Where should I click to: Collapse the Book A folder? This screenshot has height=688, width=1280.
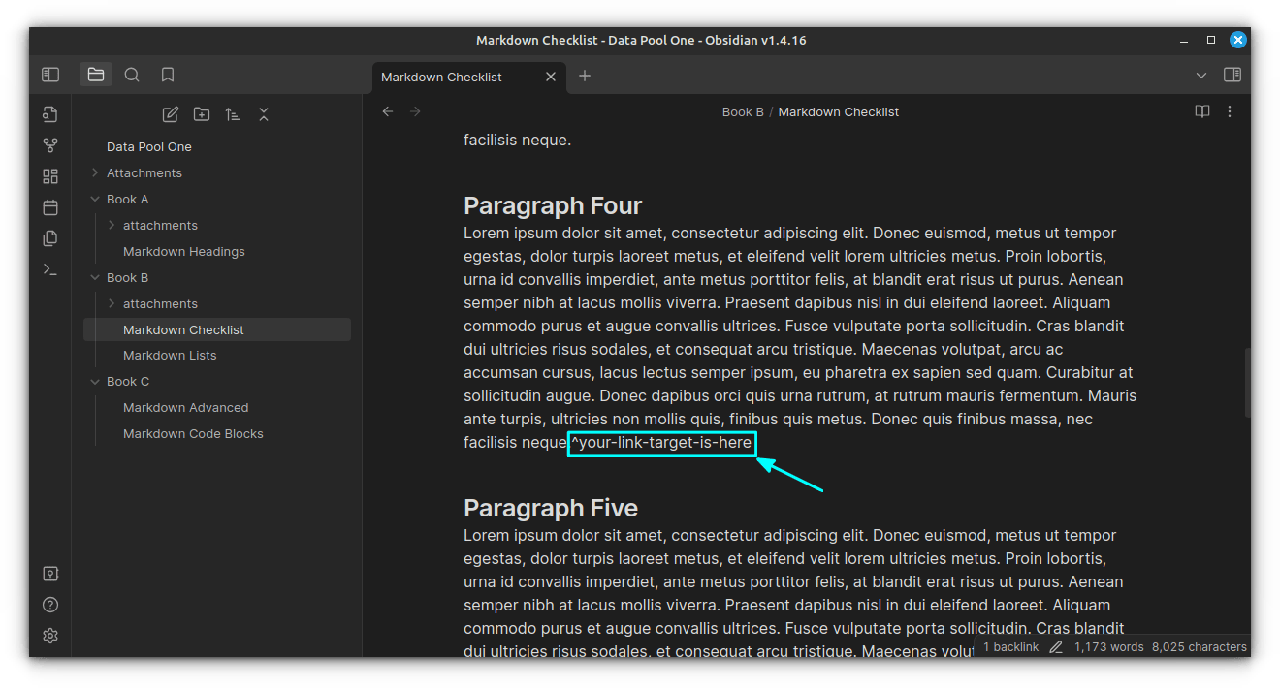click(x=95, y=199)
